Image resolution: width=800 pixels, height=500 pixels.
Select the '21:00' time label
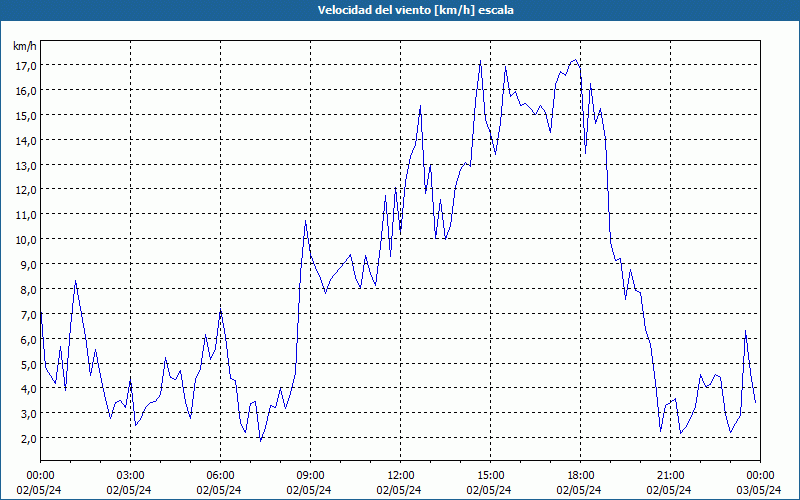coord(670,476)
